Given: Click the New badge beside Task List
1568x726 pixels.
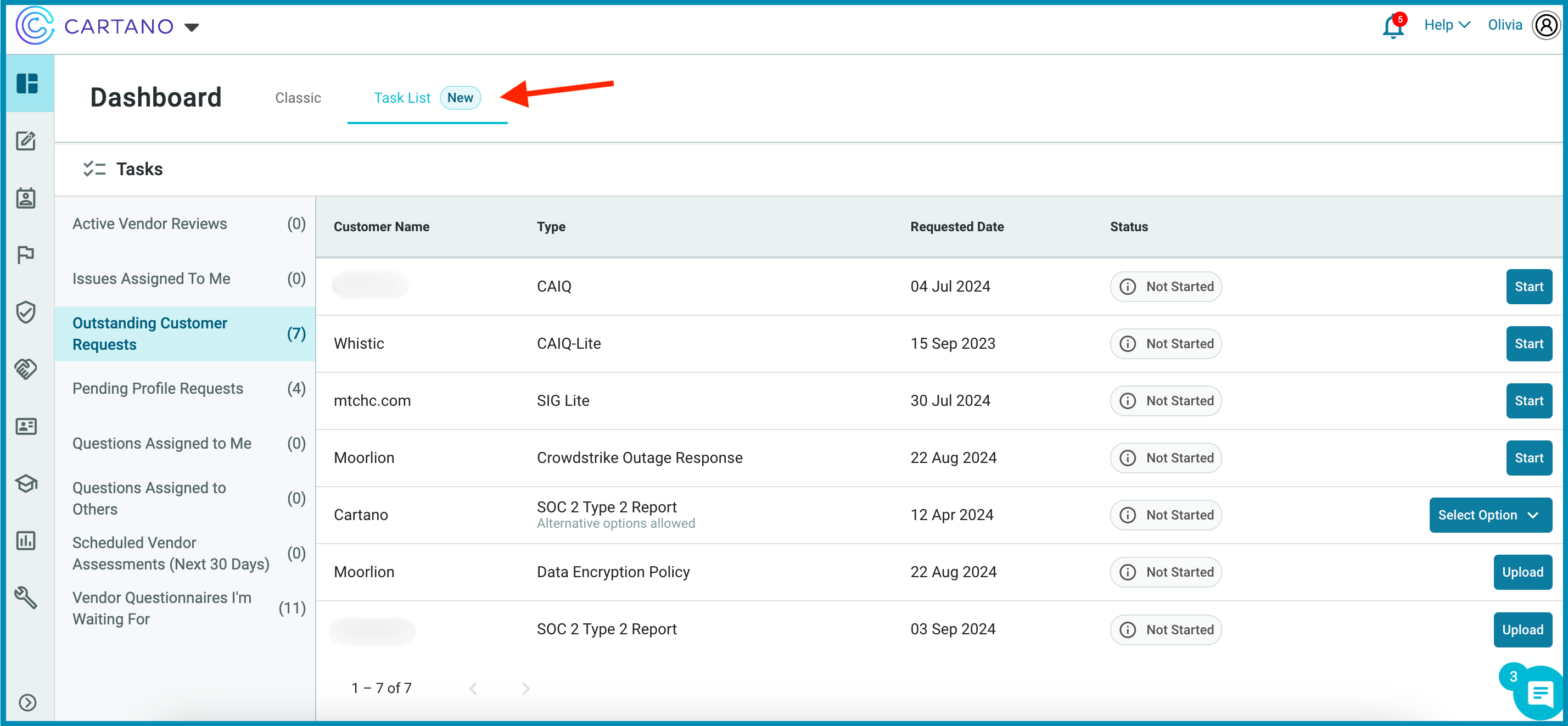Looking at the screenshot, I should coord(460,98).
